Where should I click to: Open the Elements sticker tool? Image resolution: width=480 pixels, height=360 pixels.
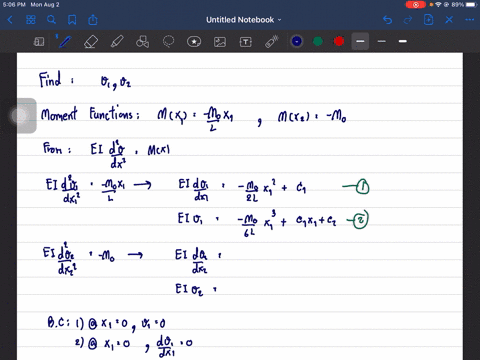tap(194, 42)
